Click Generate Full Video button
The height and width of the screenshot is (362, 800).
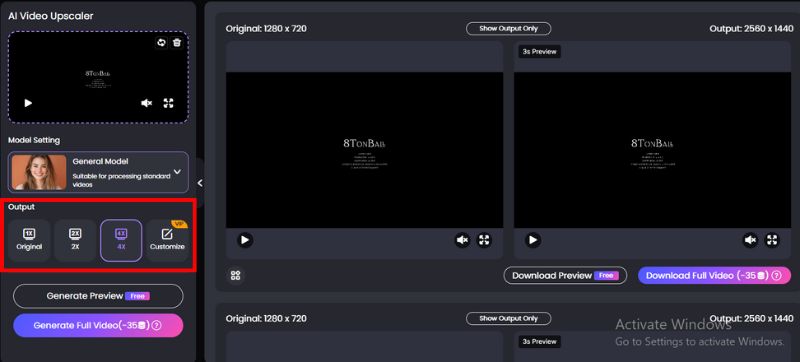[98, 325]
